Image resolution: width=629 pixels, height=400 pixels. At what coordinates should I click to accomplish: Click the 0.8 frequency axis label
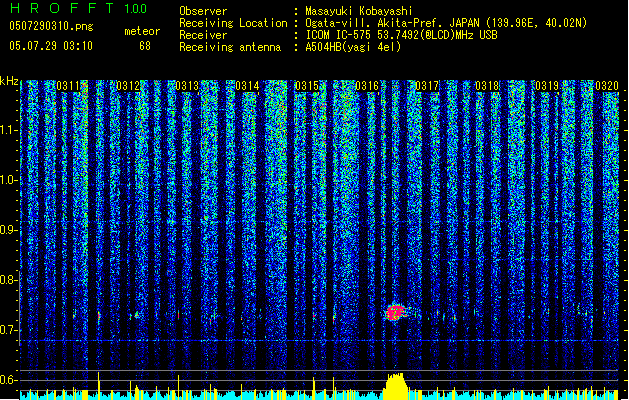pyautogui.click(x=9, y=280)
